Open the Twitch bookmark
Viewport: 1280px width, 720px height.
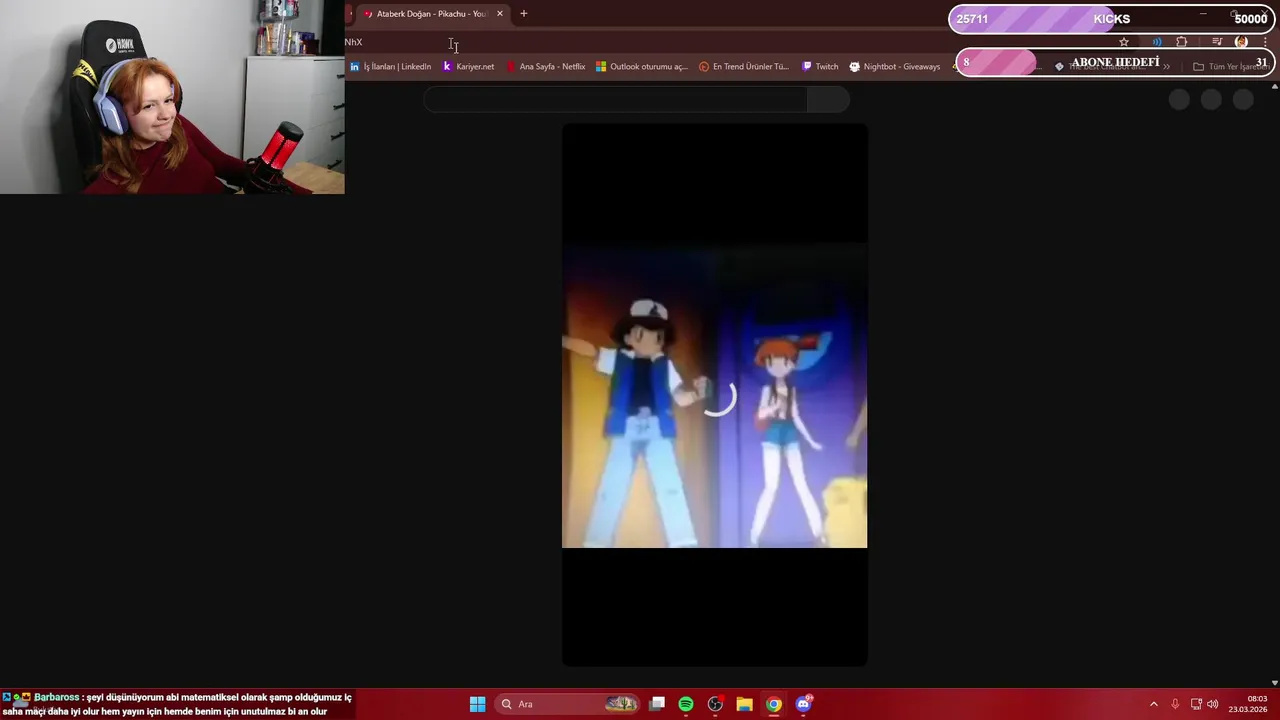pyautogui.click(x=820, y=67)
